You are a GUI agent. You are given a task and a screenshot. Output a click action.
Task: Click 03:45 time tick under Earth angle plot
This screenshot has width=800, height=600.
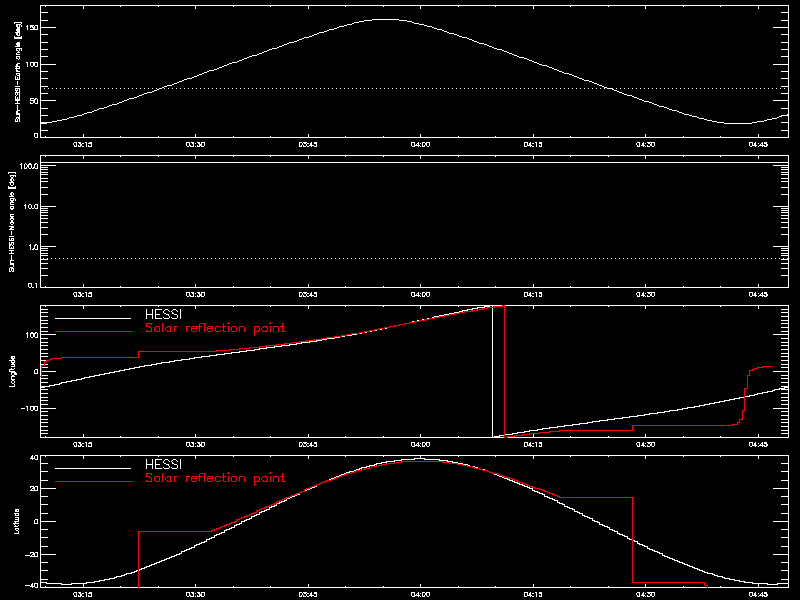point(308,144)
